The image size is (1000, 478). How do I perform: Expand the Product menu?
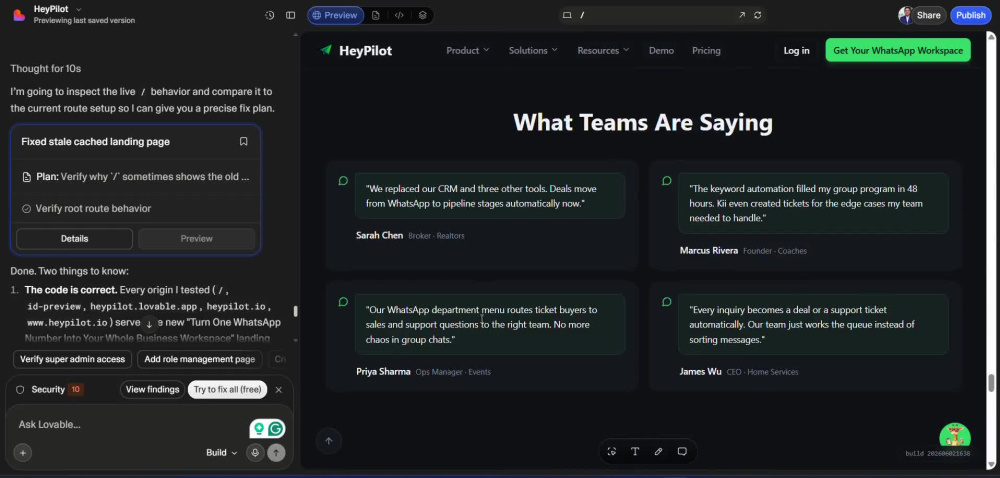467,50
